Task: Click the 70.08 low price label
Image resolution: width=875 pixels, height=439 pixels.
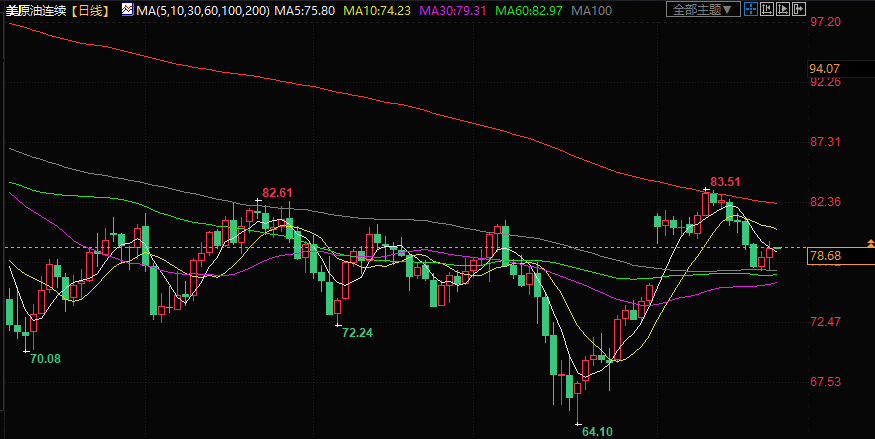Action: click(x=45, y=359)
